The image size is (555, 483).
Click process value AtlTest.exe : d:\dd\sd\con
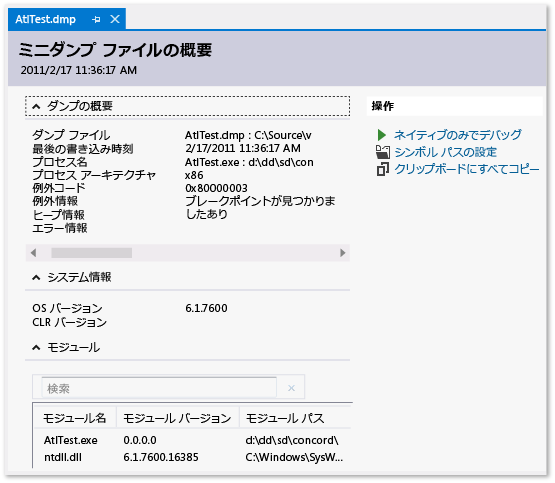point(249,162)
